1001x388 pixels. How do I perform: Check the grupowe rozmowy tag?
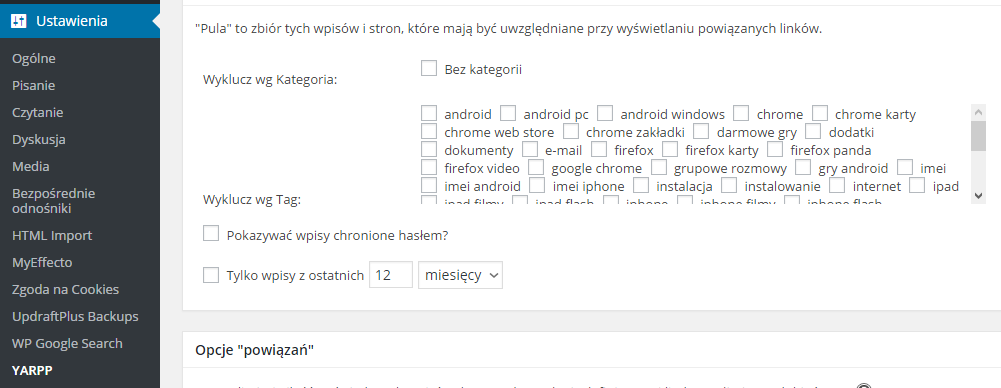coord(659,168)
